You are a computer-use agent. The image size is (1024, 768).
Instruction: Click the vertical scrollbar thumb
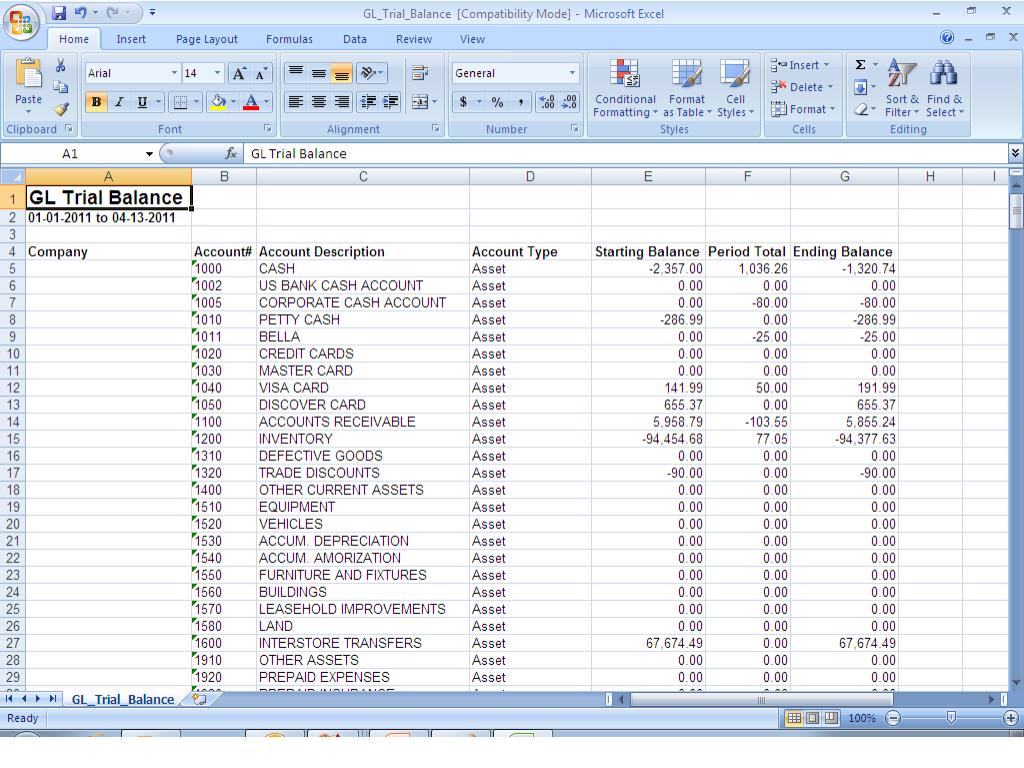[x=1016, y=210]
